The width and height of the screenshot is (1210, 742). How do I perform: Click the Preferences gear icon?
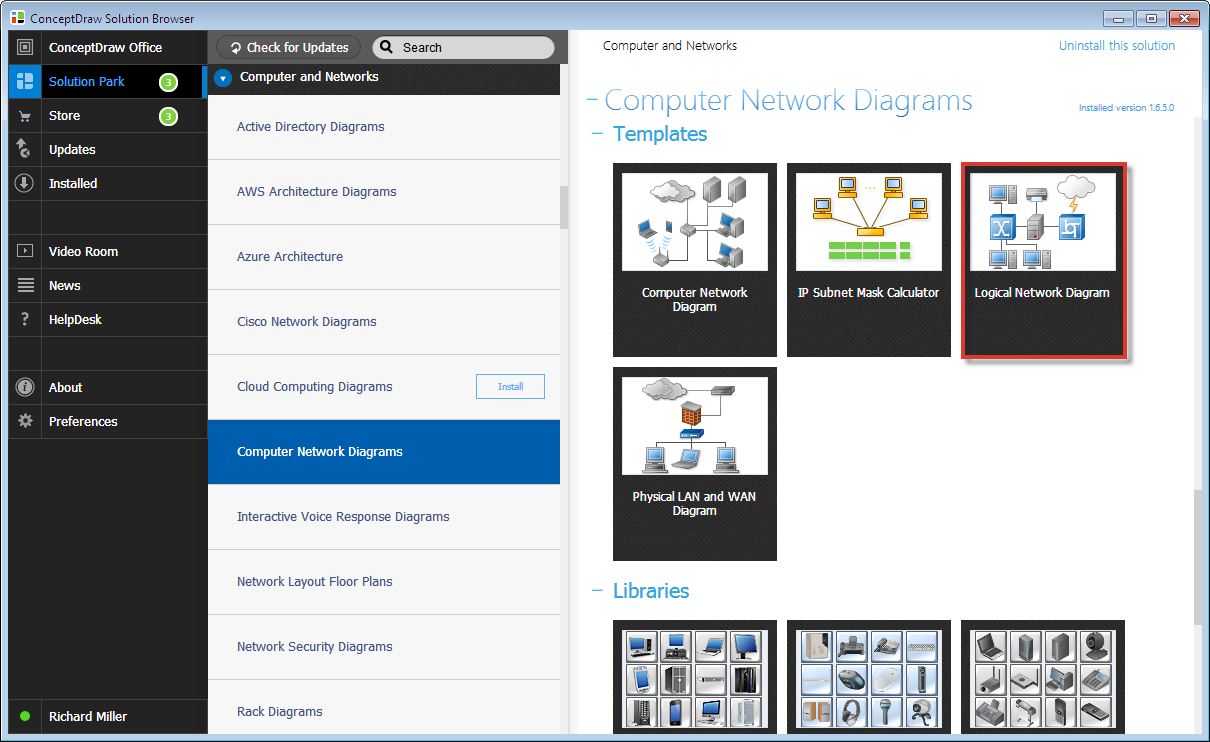(25, 421)
